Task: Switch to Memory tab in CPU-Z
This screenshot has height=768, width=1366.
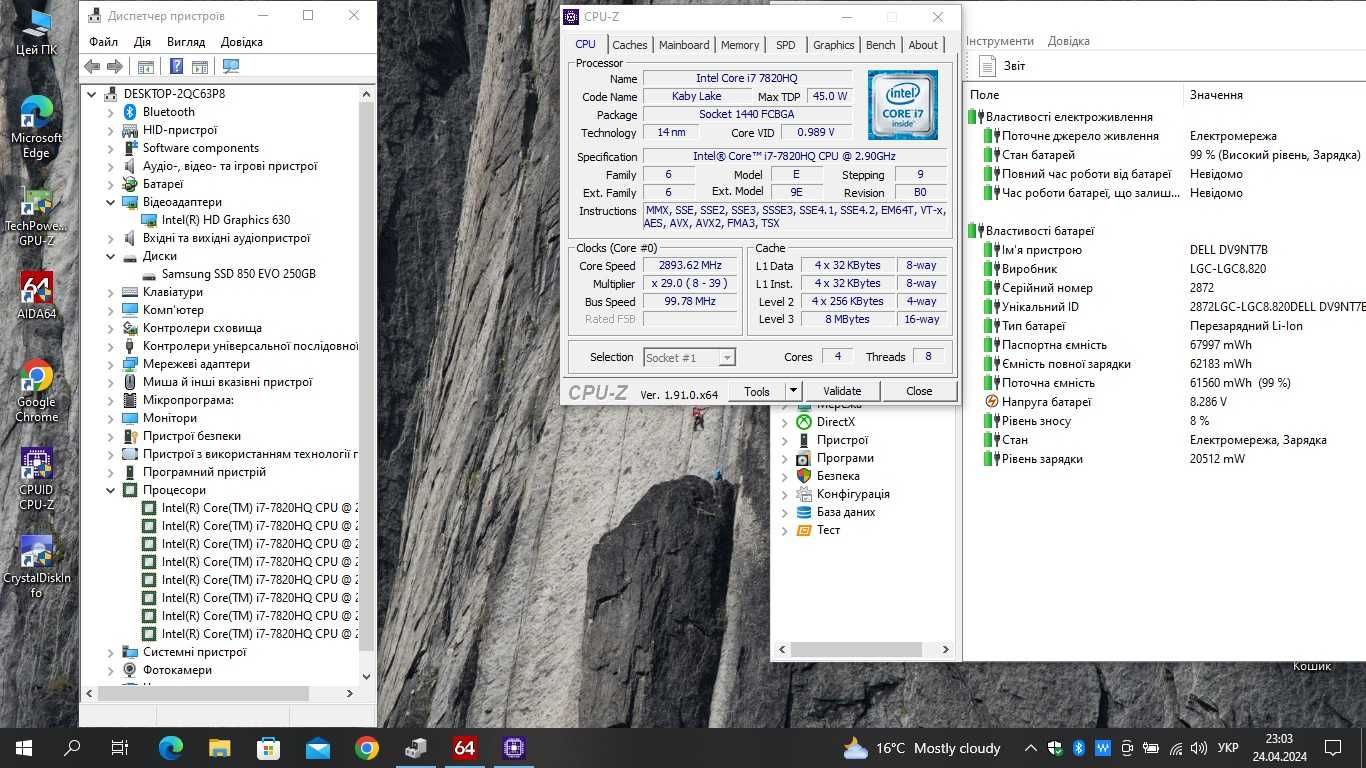Action: [x=740, y=45]
